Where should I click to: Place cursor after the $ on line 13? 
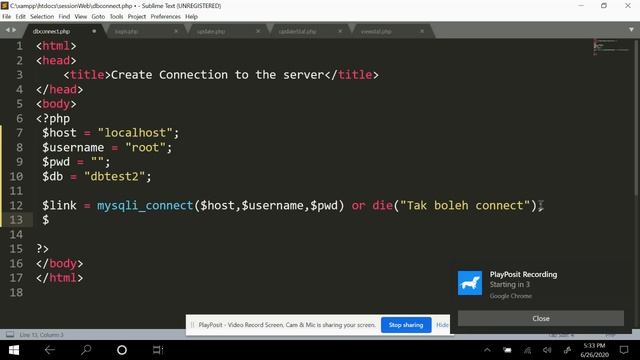click(x=50, y=220)
